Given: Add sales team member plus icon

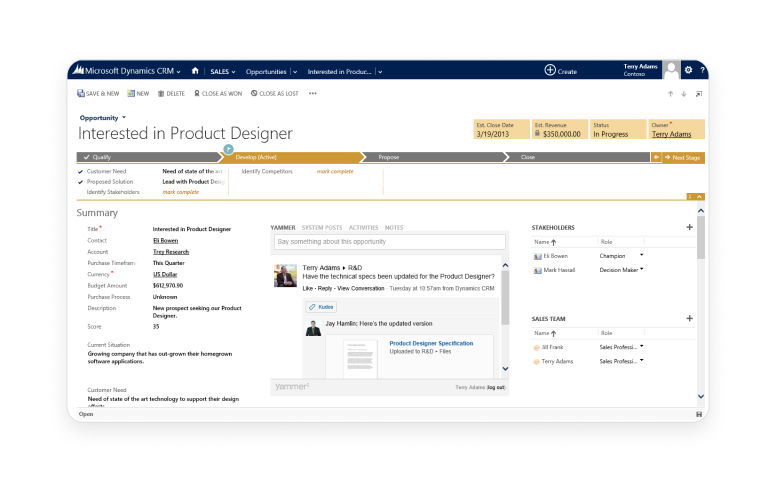Looking at the screenshot, I should point(689,318).
